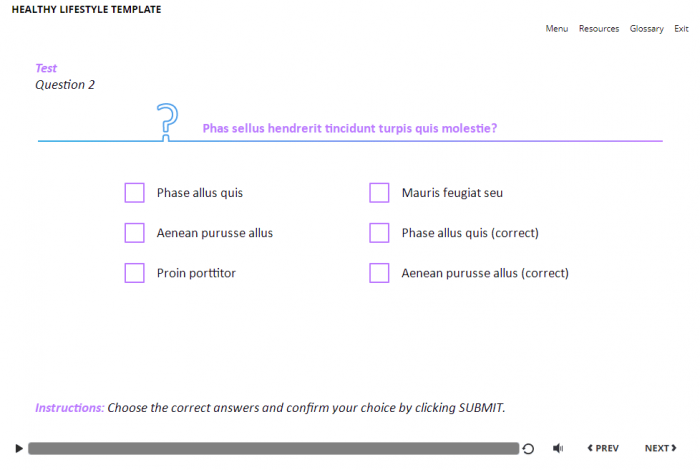The height and width of the screenshot is (470, 700).
Task: Go to previous slide with PREV
Action: tap(603, 449)
